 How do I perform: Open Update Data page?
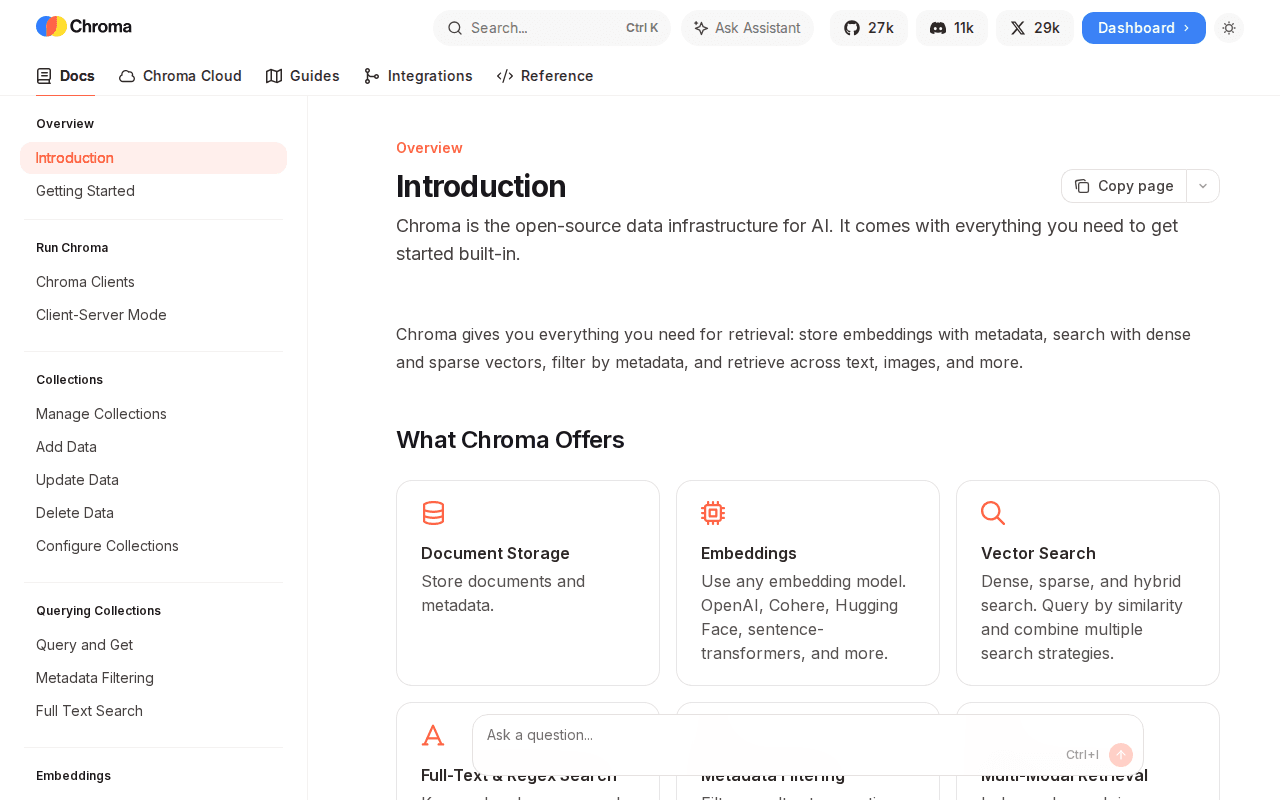77,480
